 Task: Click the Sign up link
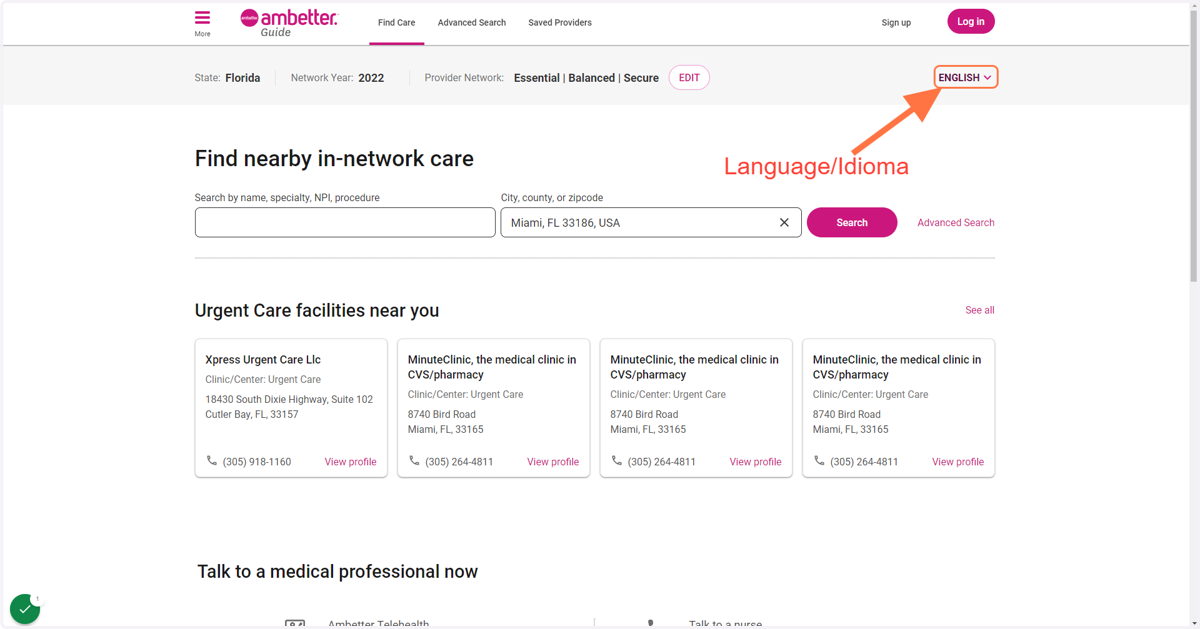pos(896,22)
